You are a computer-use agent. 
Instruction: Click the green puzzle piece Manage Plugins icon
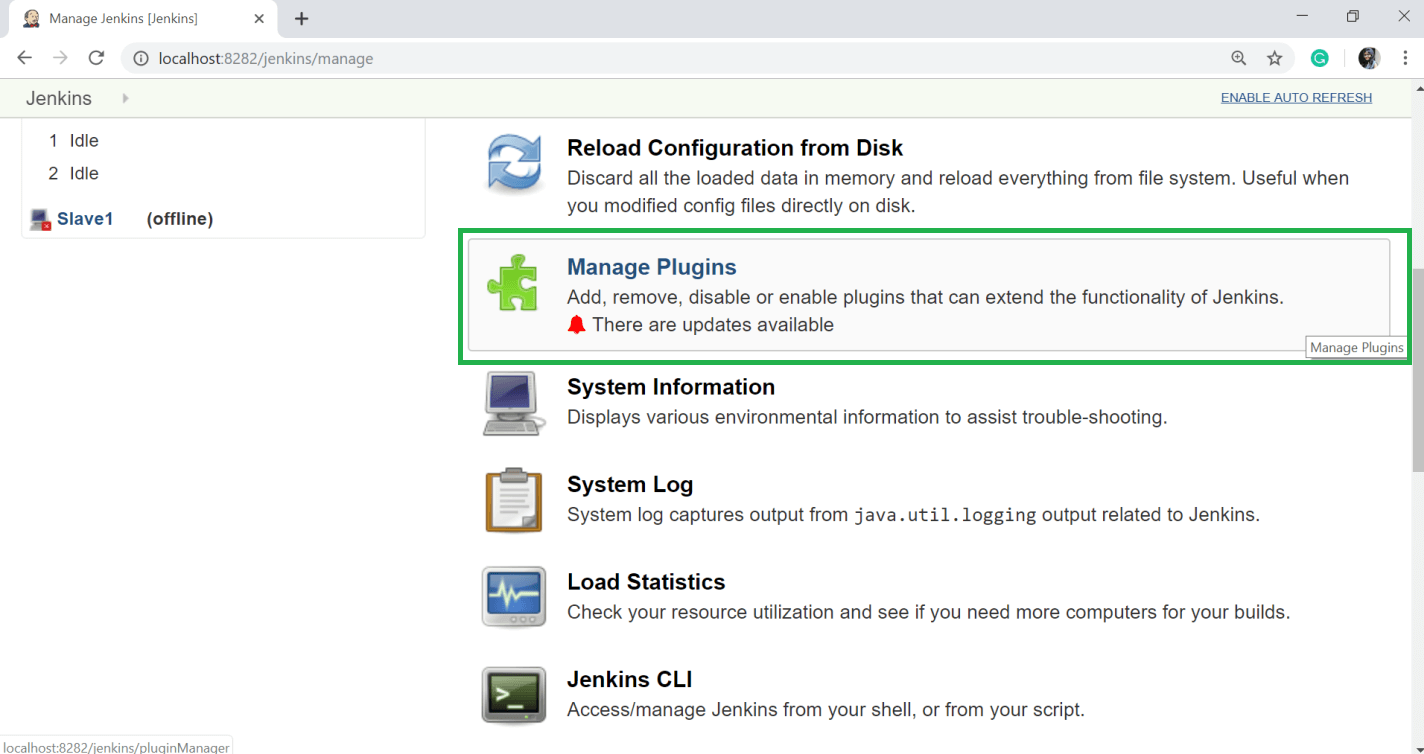[513, 283]
